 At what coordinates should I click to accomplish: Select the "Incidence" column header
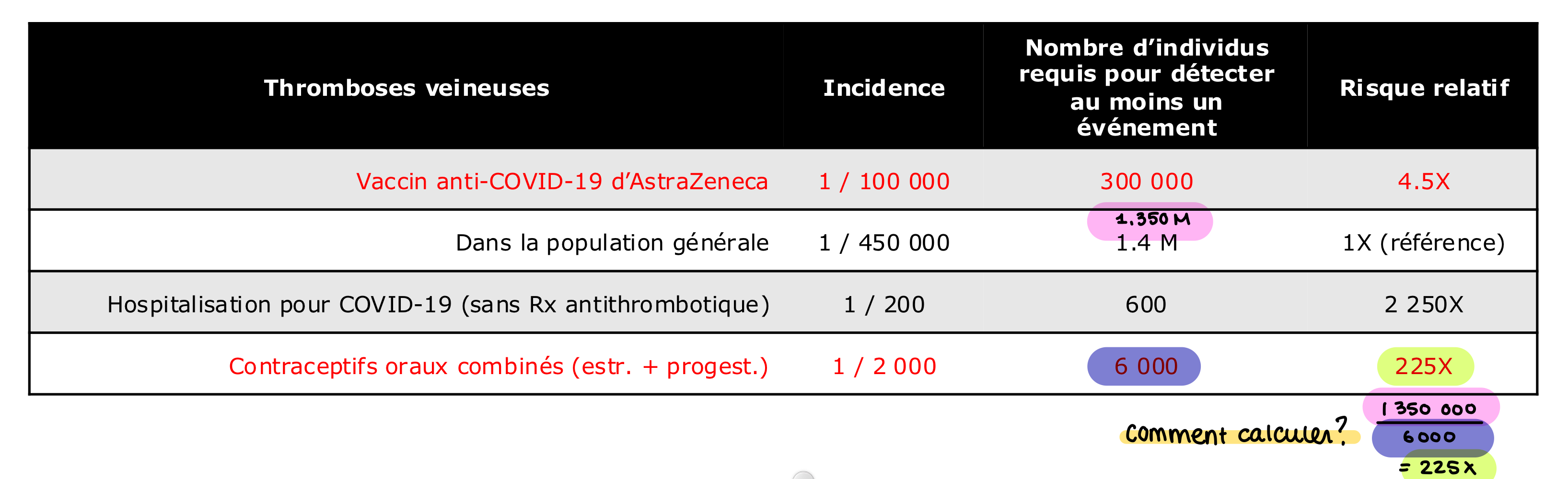pyautogui.click(x=884, y=88)
